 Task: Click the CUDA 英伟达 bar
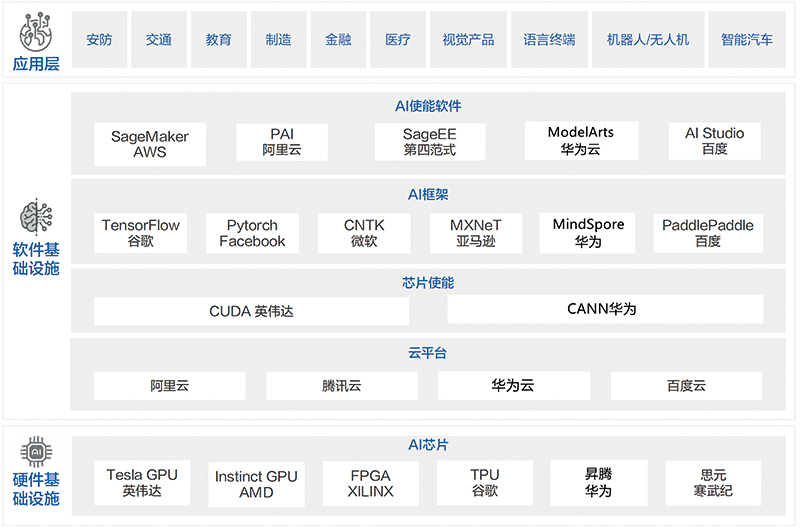[252, 311]
